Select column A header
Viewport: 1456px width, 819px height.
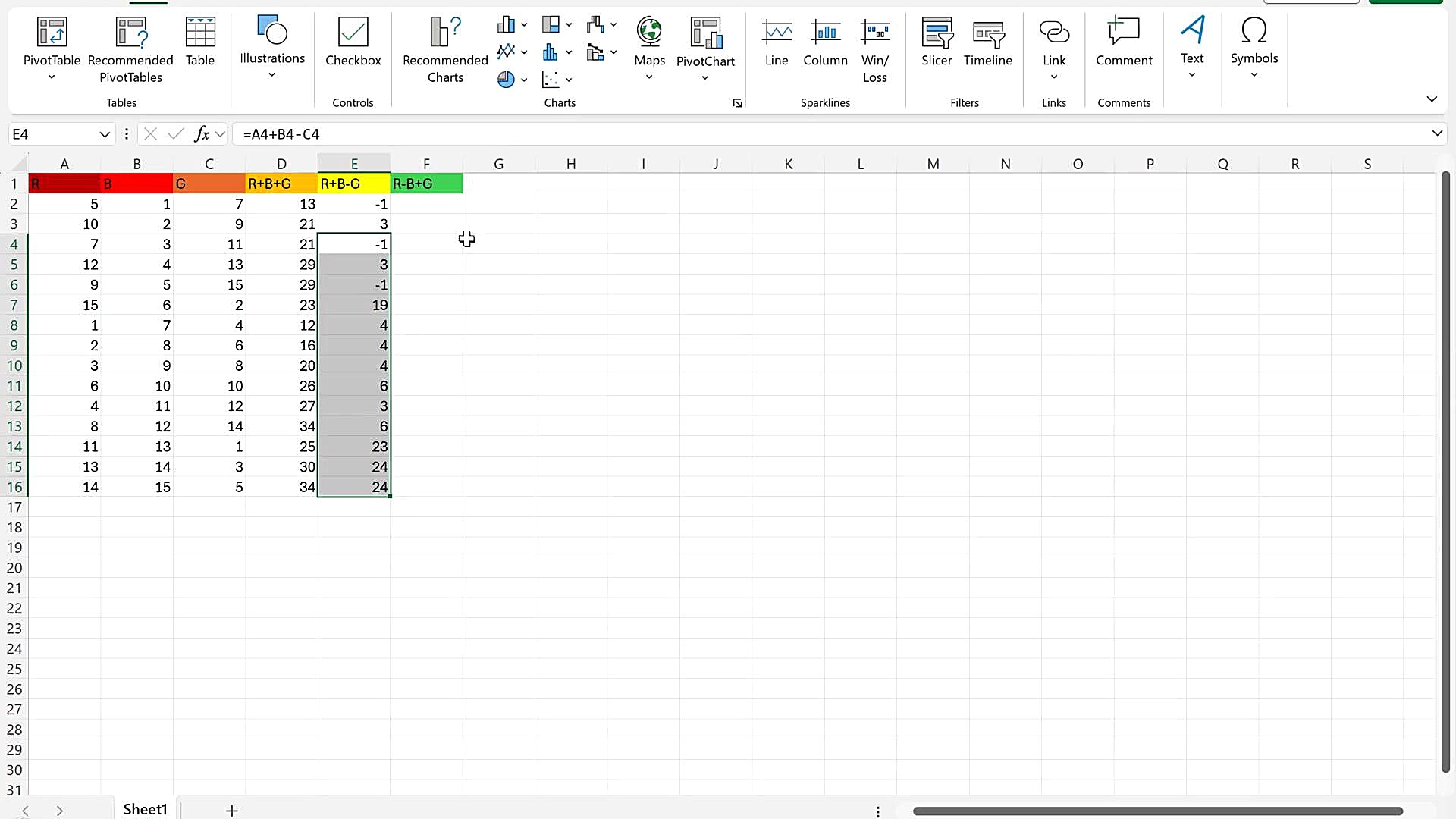pos(64,164)
